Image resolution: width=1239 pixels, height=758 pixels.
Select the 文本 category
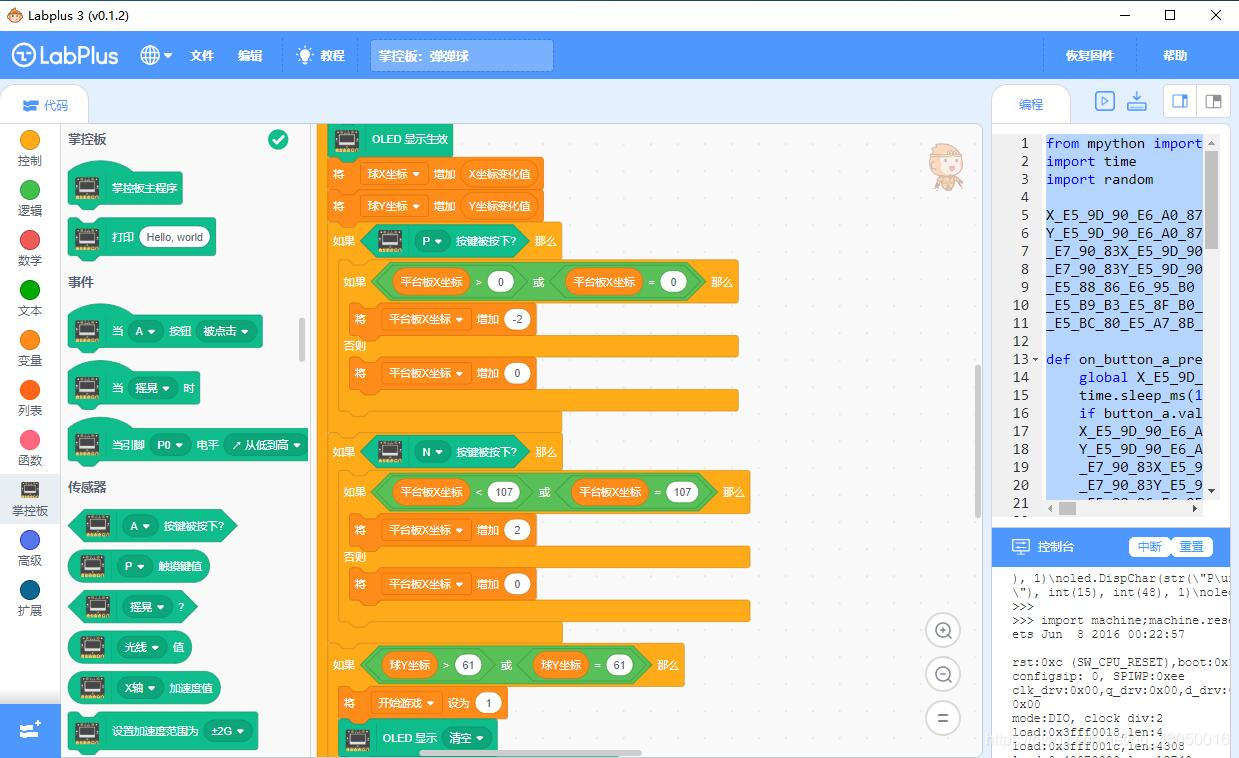click(x=30, y=298)
